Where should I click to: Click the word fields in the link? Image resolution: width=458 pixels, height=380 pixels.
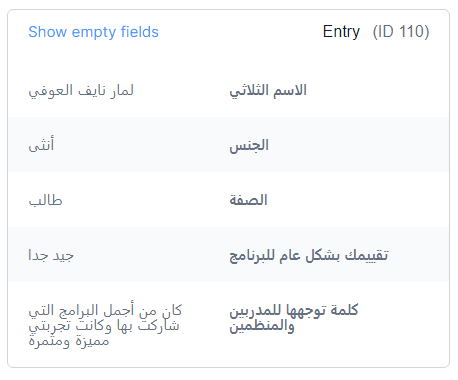coord(140,32)
